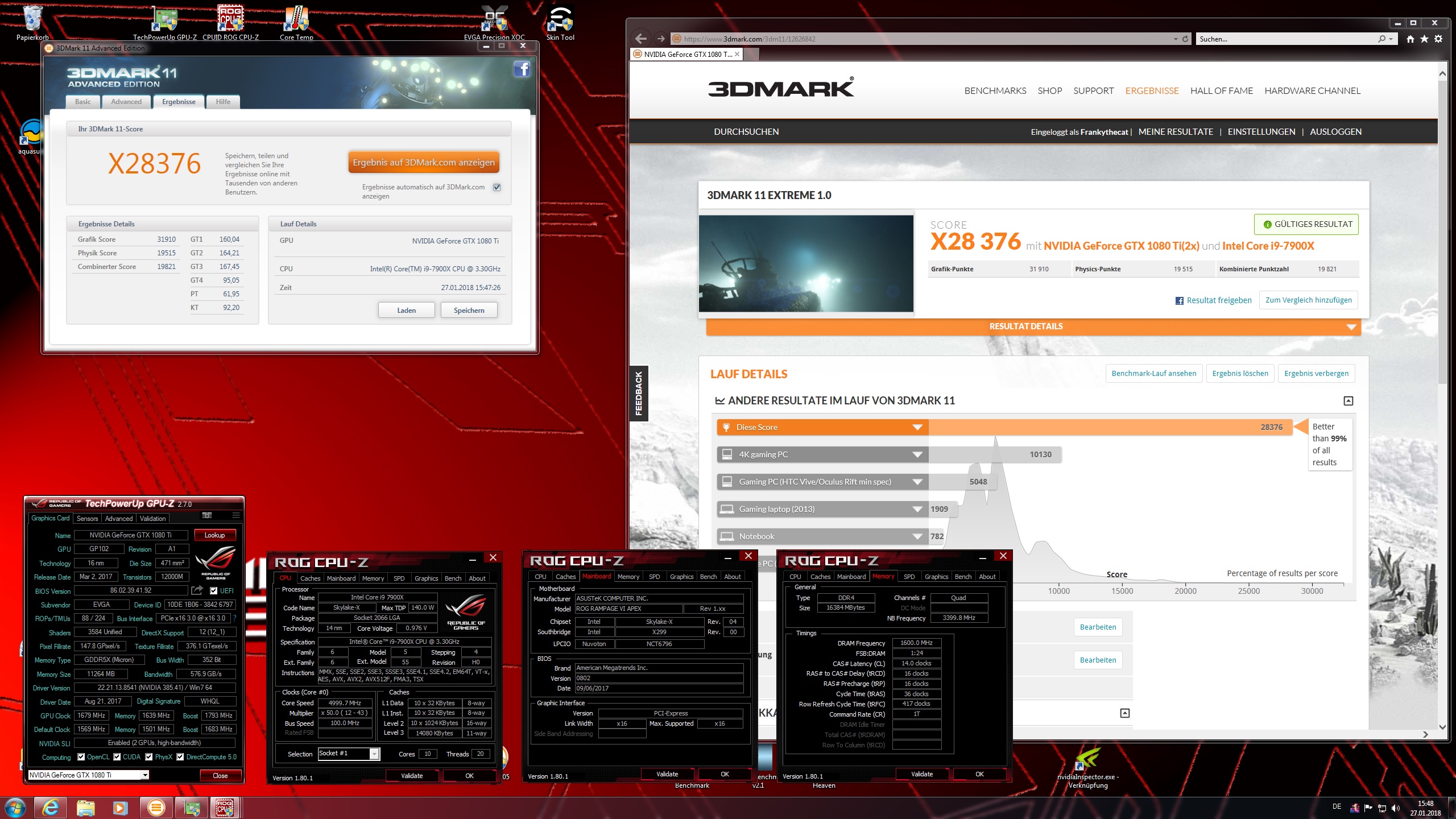1456x819 pixels.
Task: Click the browser favorites star icon
Action: click(x=1424, y=39)
